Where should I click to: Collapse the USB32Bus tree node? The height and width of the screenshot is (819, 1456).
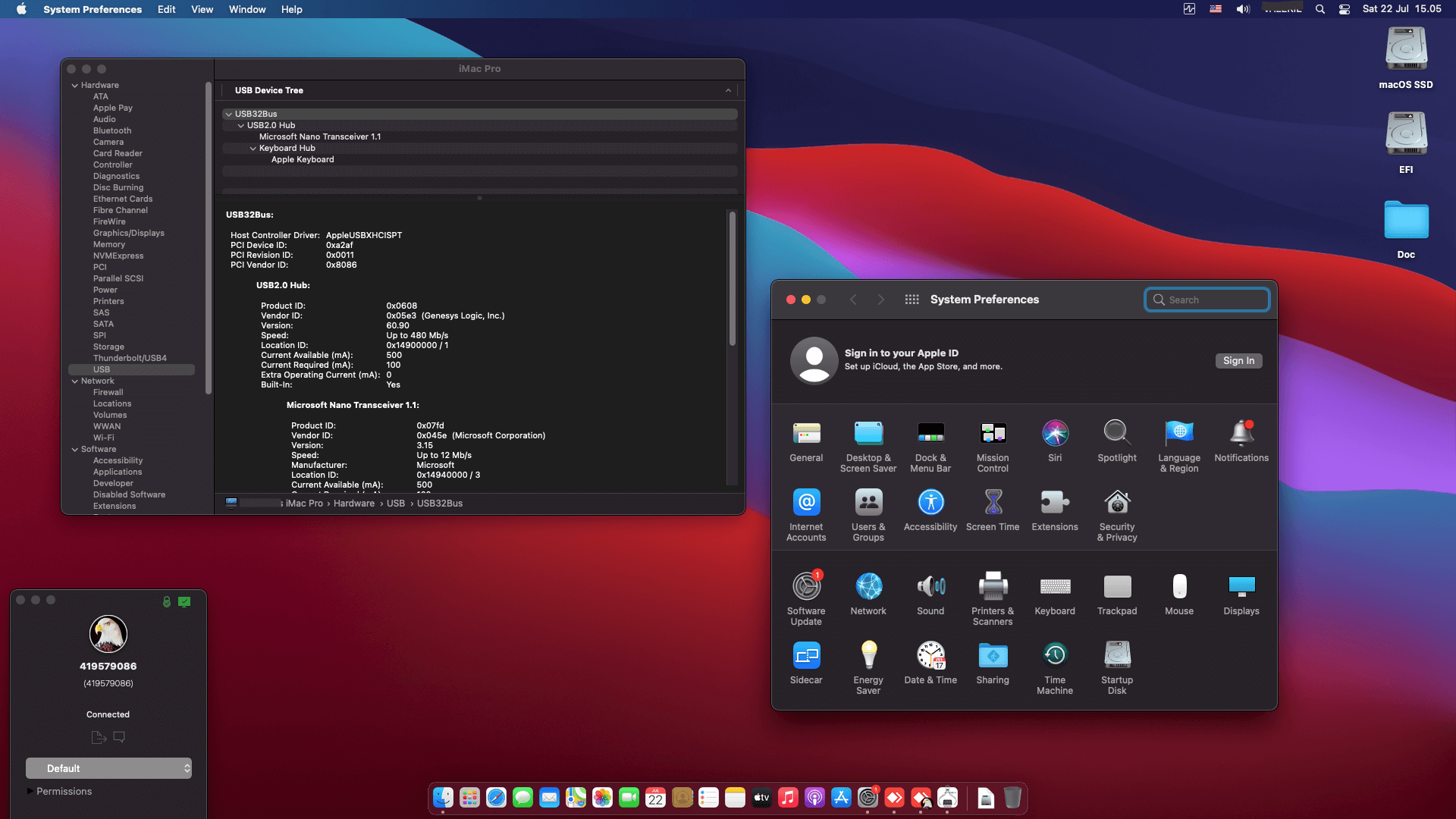228,115
